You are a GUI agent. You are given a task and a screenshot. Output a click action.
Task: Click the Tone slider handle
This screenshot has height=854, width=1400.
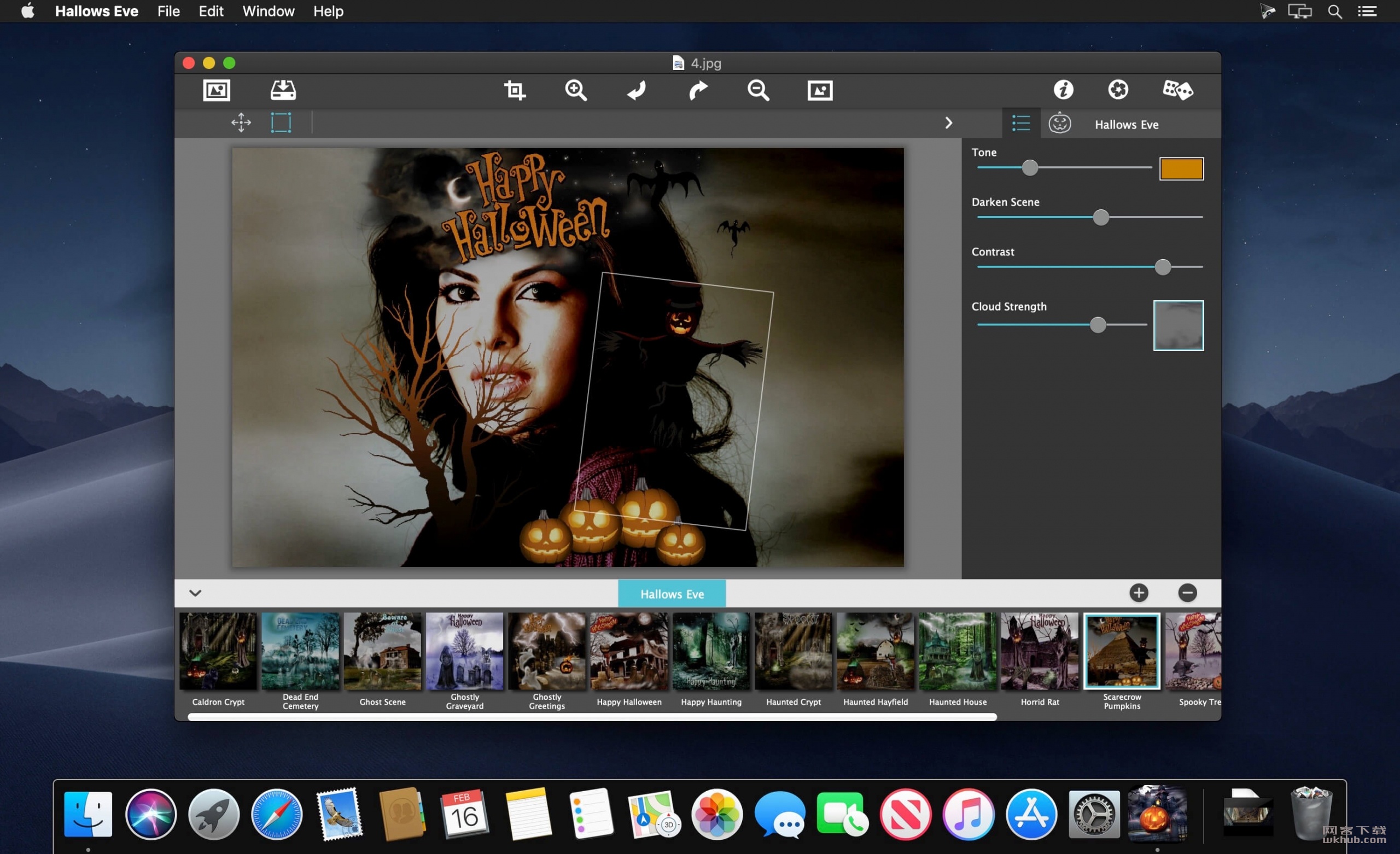(1030, 168)
